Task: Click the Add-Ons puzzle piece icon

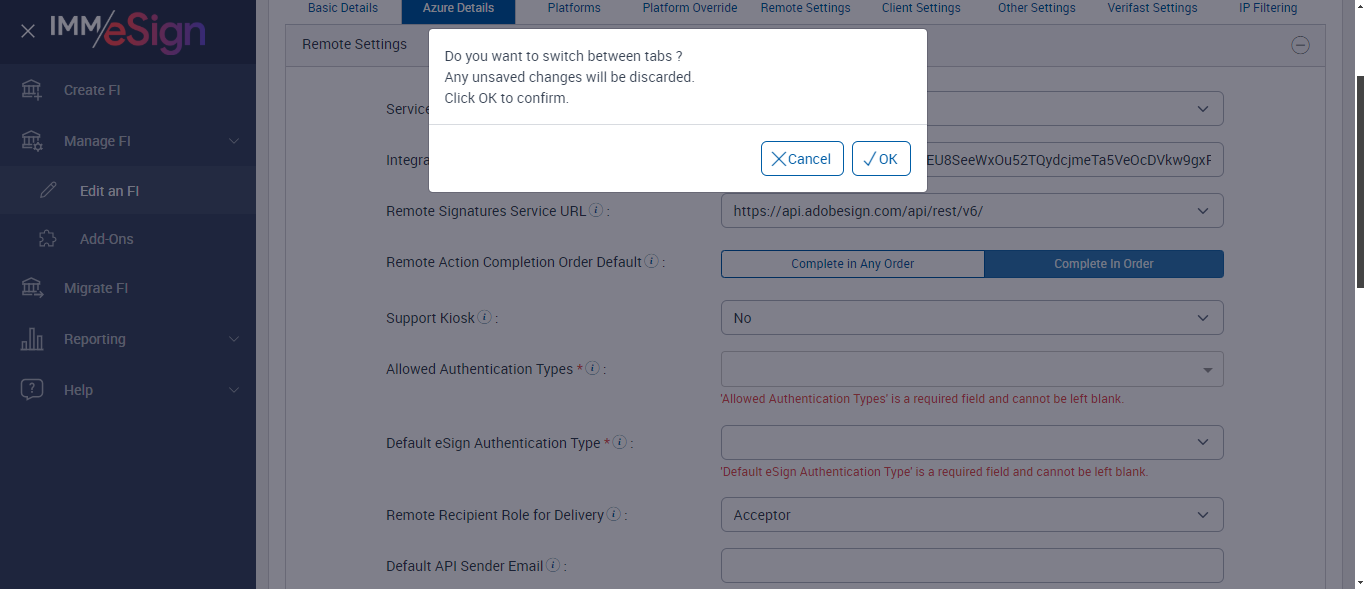Action: pyautogui.click(x=48, y=239)
